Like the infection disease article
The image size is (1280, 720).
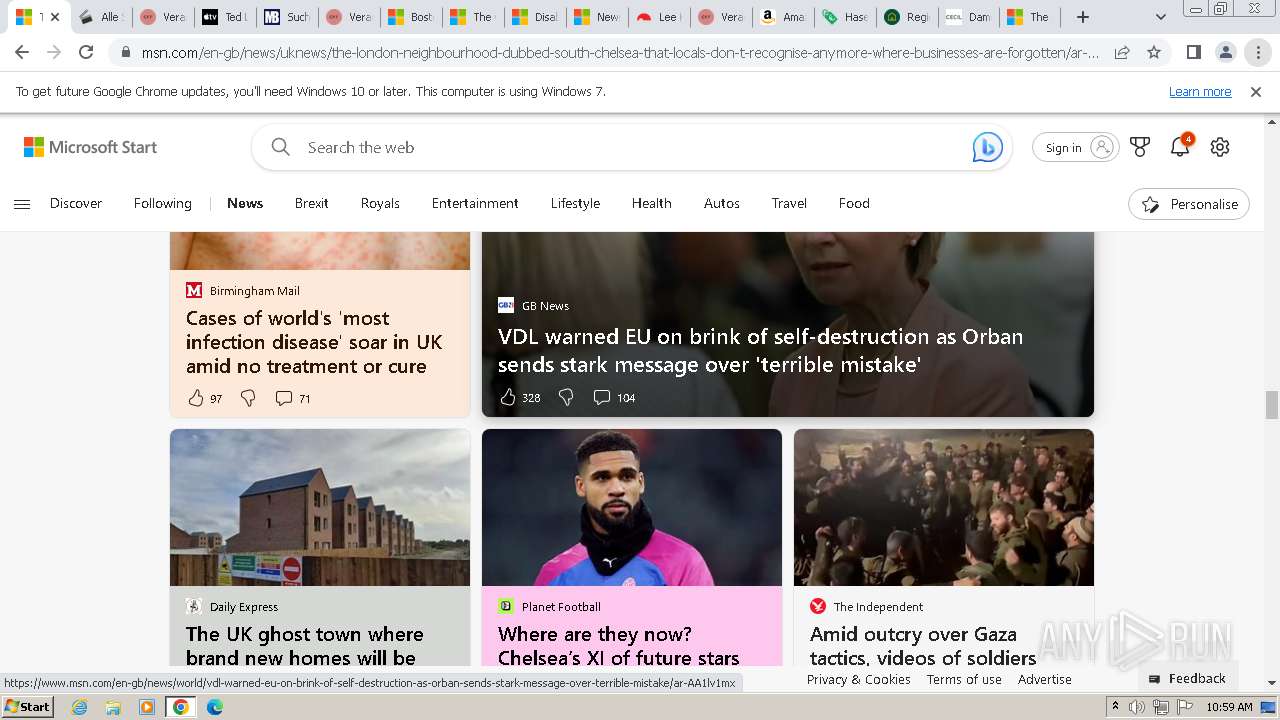point(196,398)
